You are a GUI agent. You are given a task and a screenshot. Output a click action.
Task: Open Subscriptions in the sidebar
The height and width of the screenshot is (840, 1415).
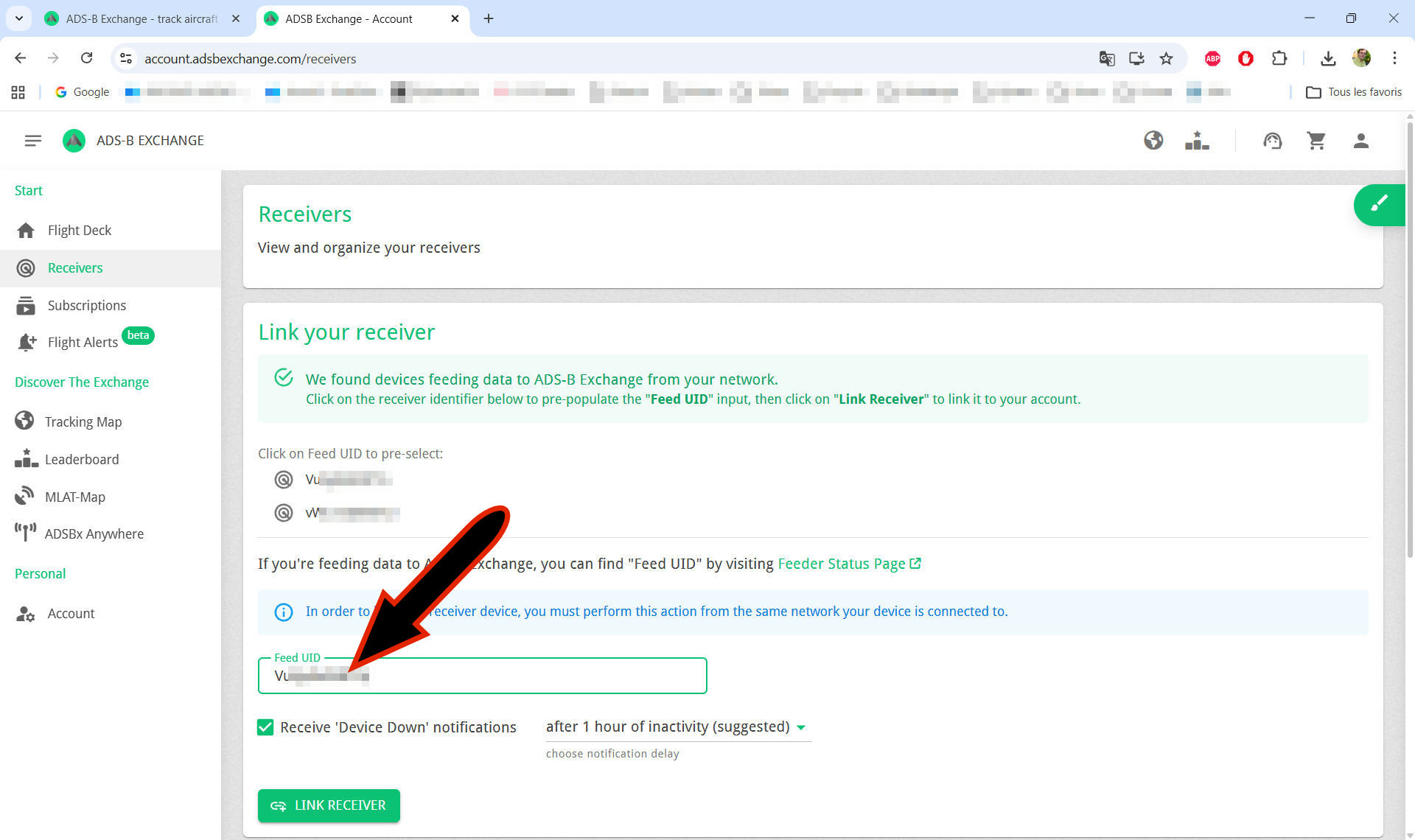click(x=111, y=305)
